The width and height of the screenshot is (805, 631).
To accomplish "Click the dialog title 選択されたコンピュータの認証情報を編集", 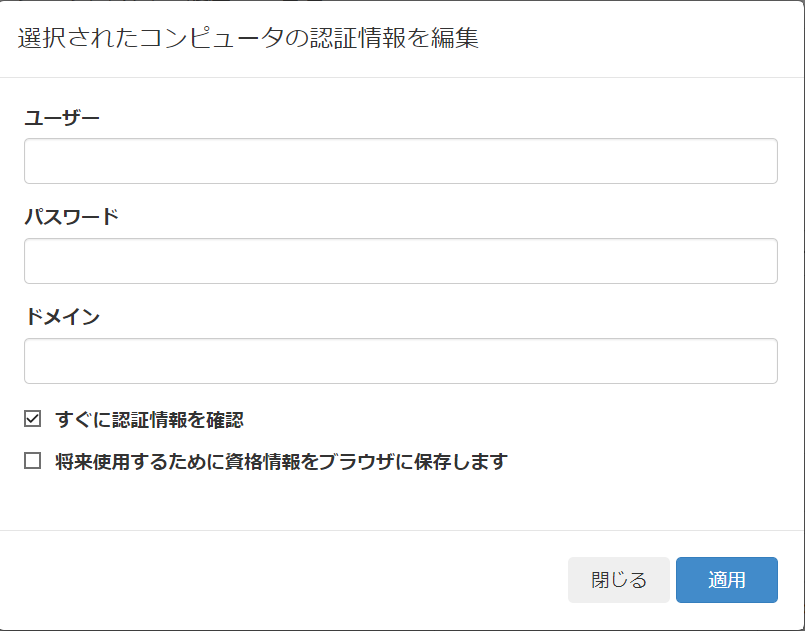I will 248,39.
